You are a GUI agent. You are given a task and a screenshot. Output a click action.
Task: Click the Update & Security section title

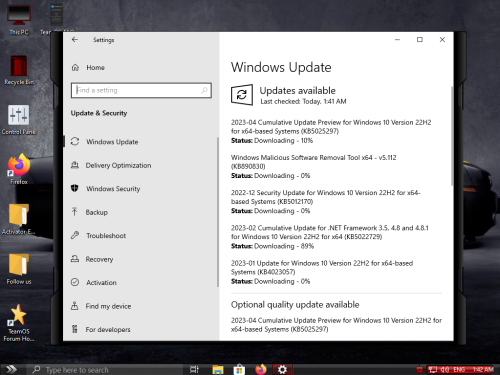click(x=99, y=113)
